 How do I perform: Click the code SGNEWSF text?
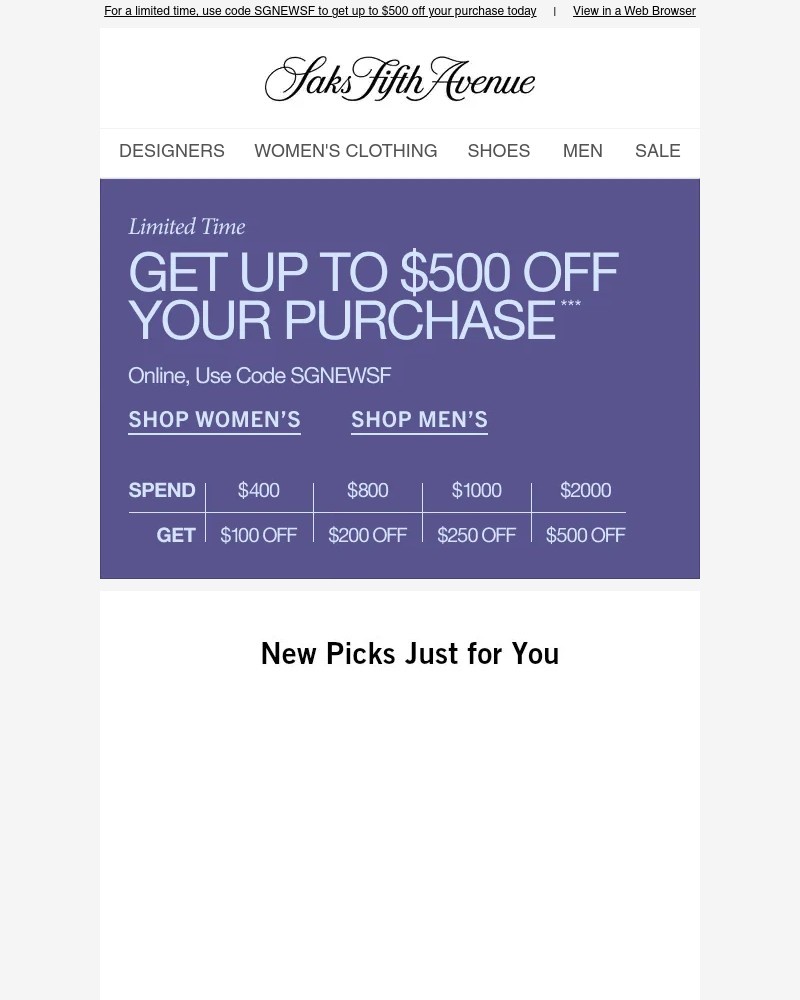click(259, 376)
